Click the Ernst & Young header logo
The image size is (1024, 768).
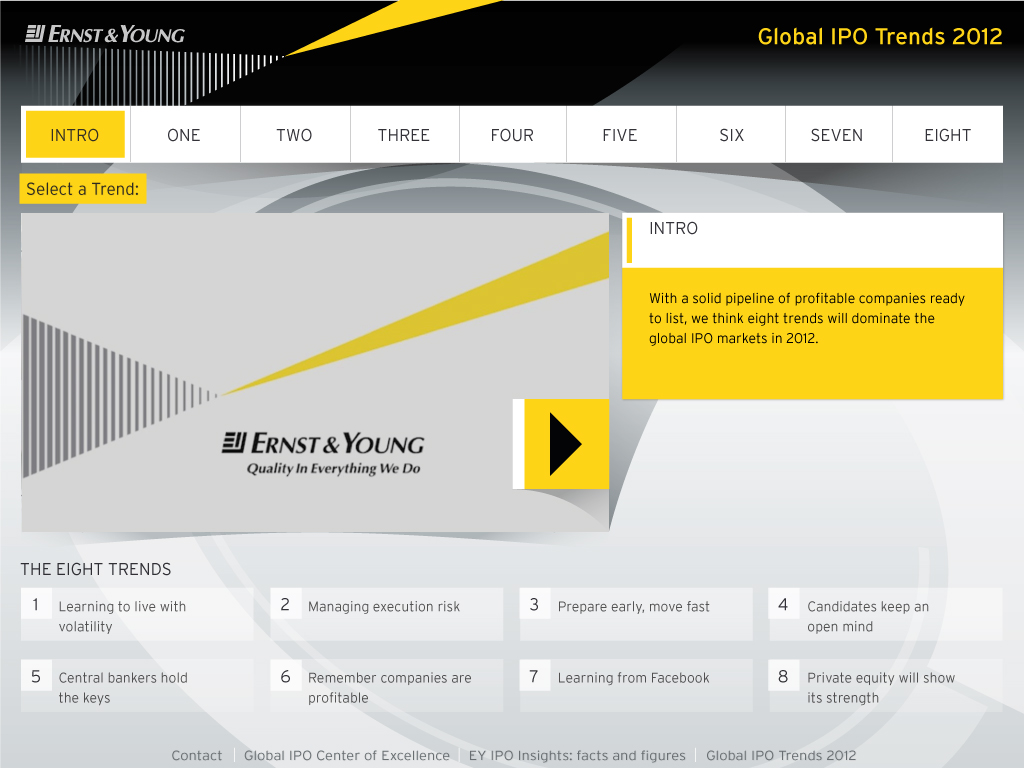105,35
